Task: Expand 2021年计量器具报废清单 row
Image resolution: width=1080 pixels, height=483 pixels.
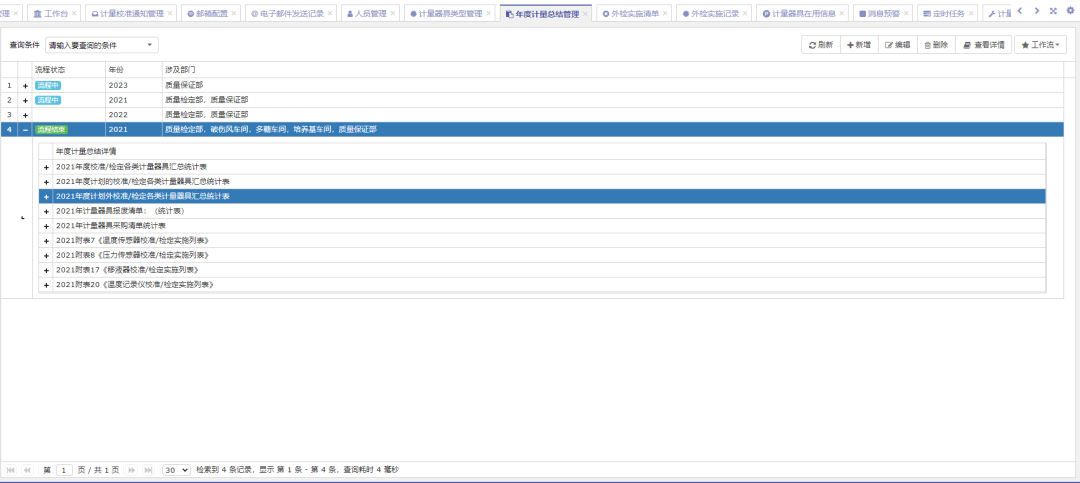Action: pyautogui.click(x=46, y=212)
